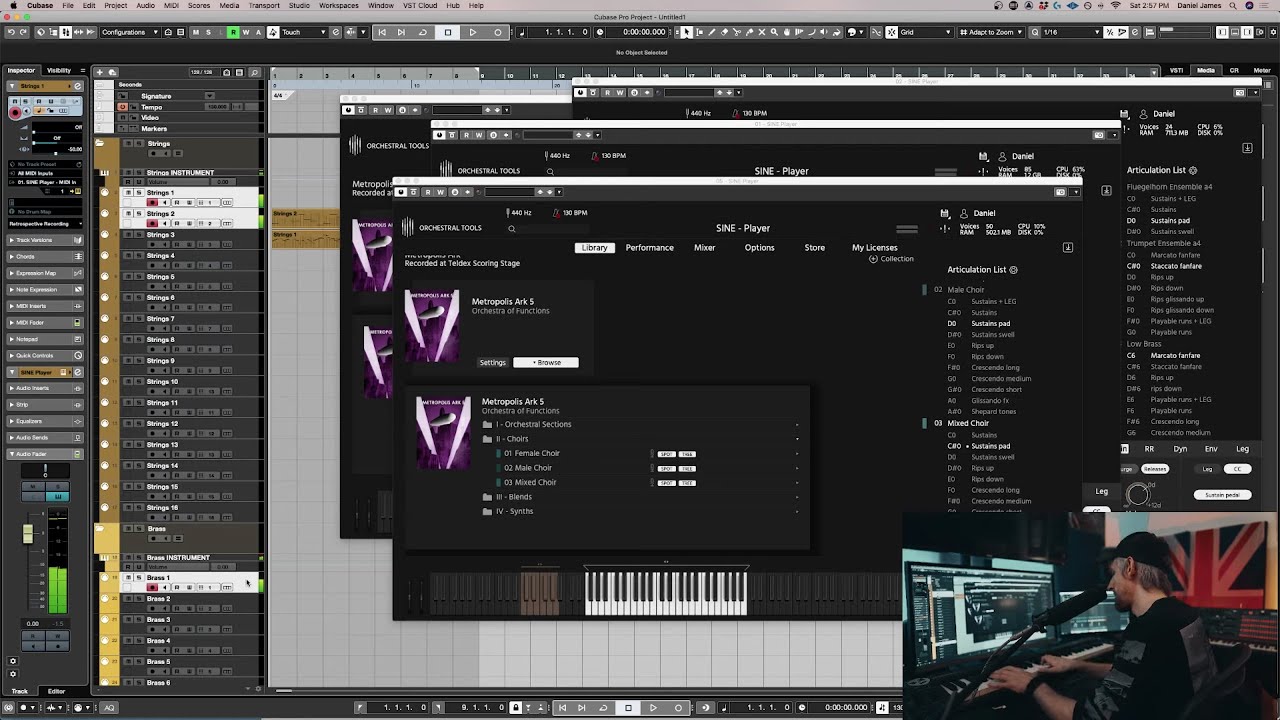Expand IV - Synths folder
This screenshot has width=1280, height=720.
[x=514, y=511]
